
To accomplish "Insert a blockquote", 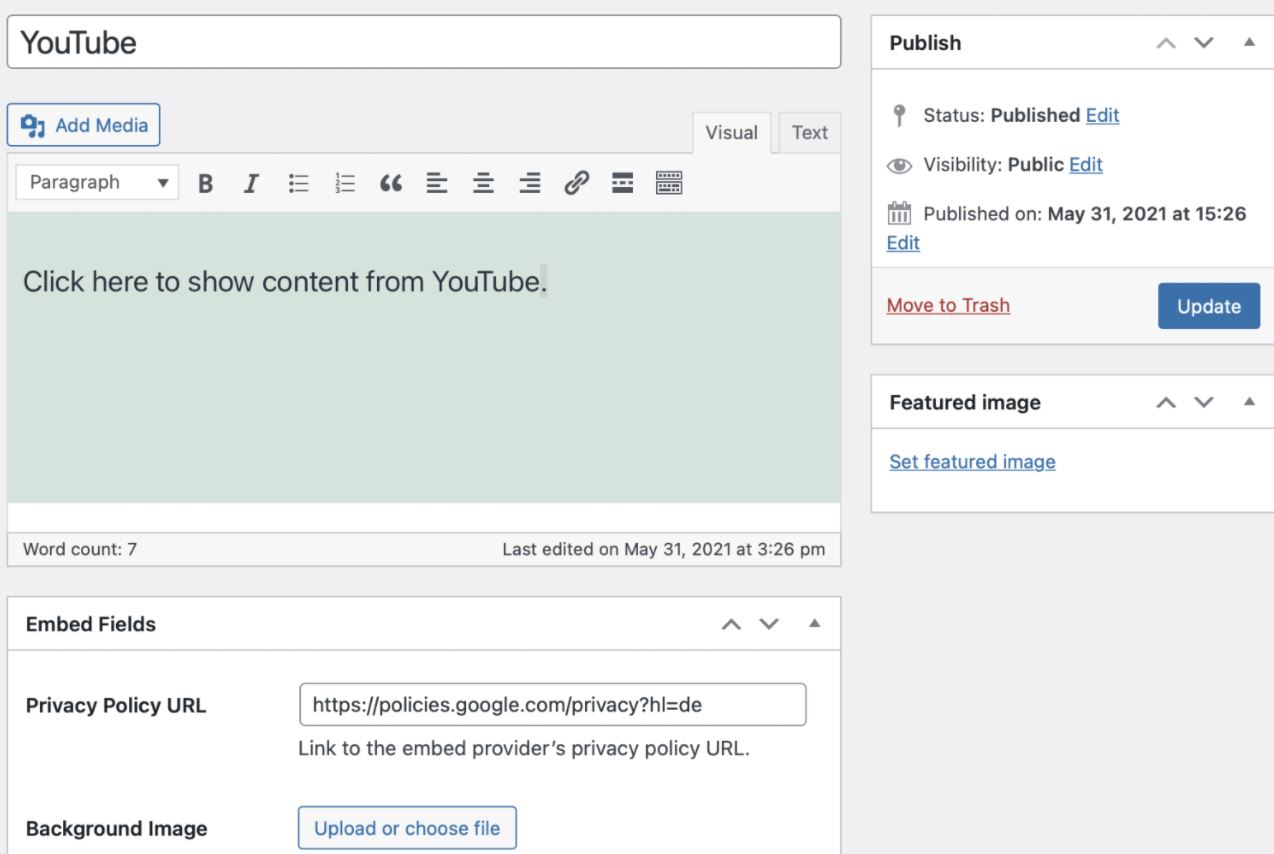I will tap(391, 183).
